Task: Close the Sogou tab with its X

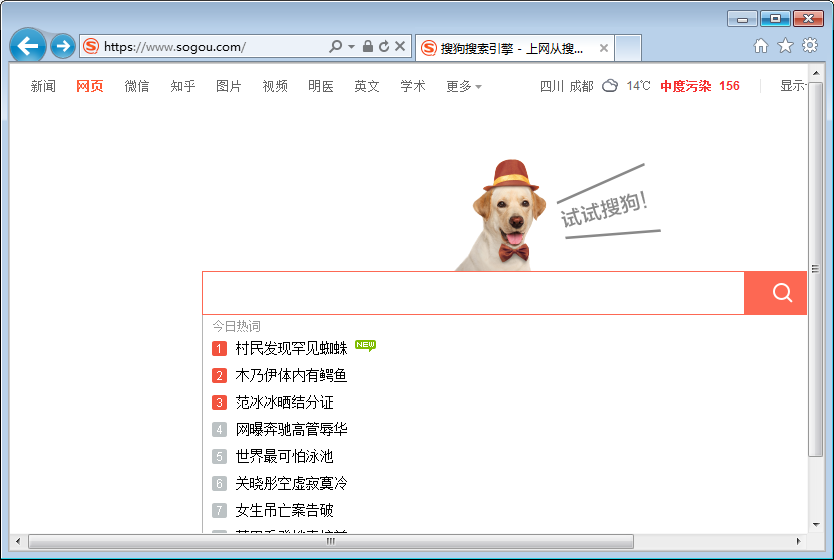Action: (x=604, y=48)
